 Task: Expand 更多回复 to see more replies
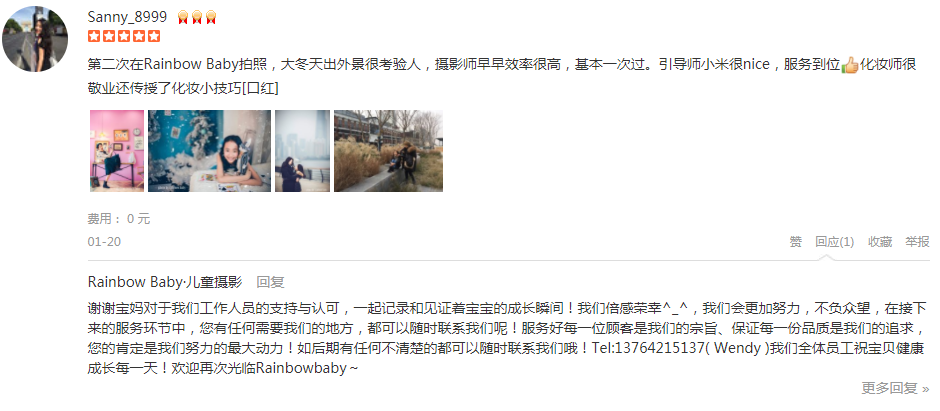tap(895, 388)
